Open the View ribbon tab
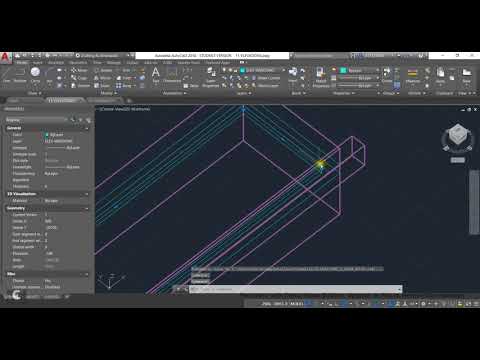Viewport: 480px width, 360px height. pyautogui.click(x=97, y=63)
